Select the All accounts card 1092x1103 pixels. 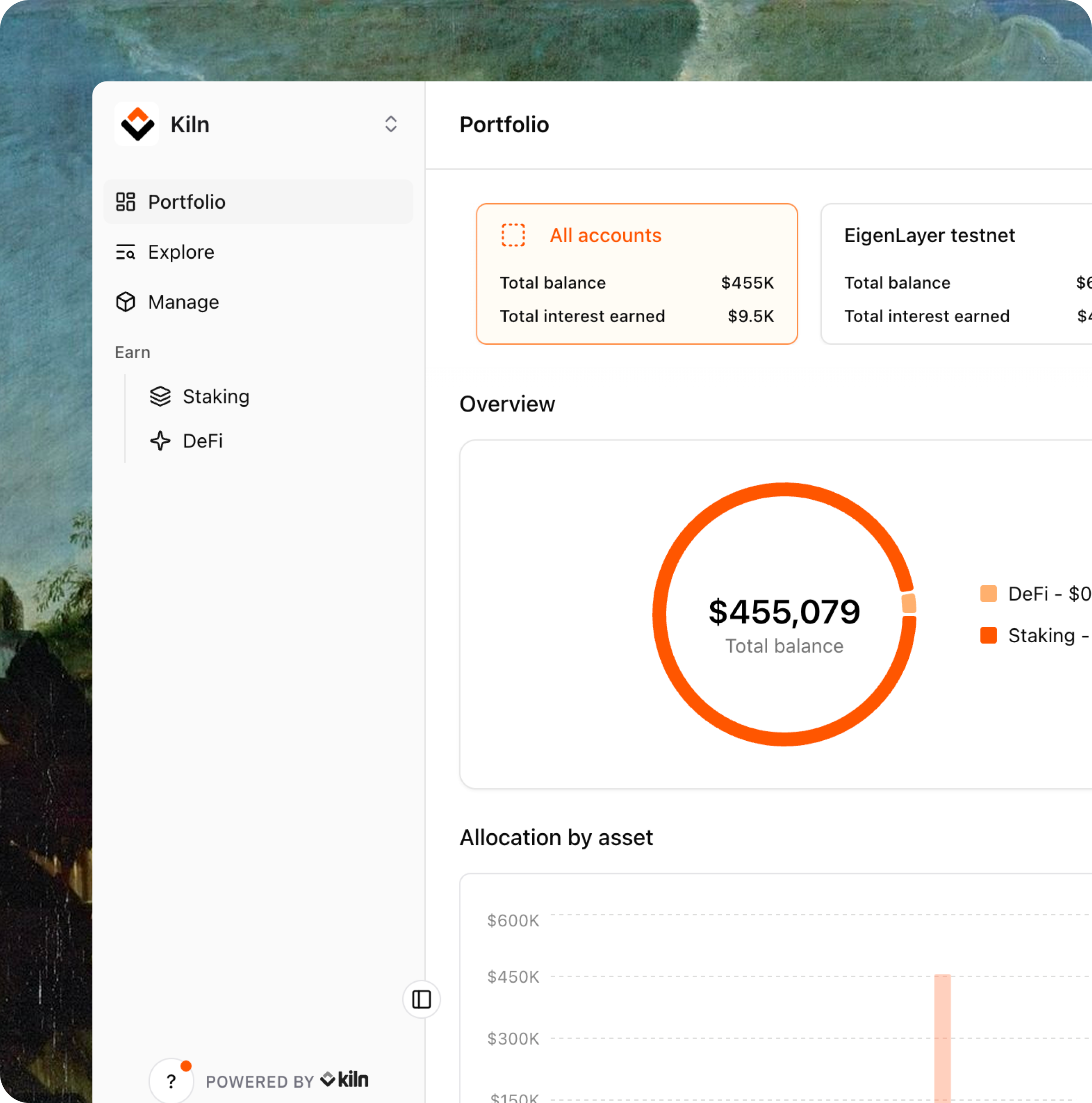(x=637, y=274)
